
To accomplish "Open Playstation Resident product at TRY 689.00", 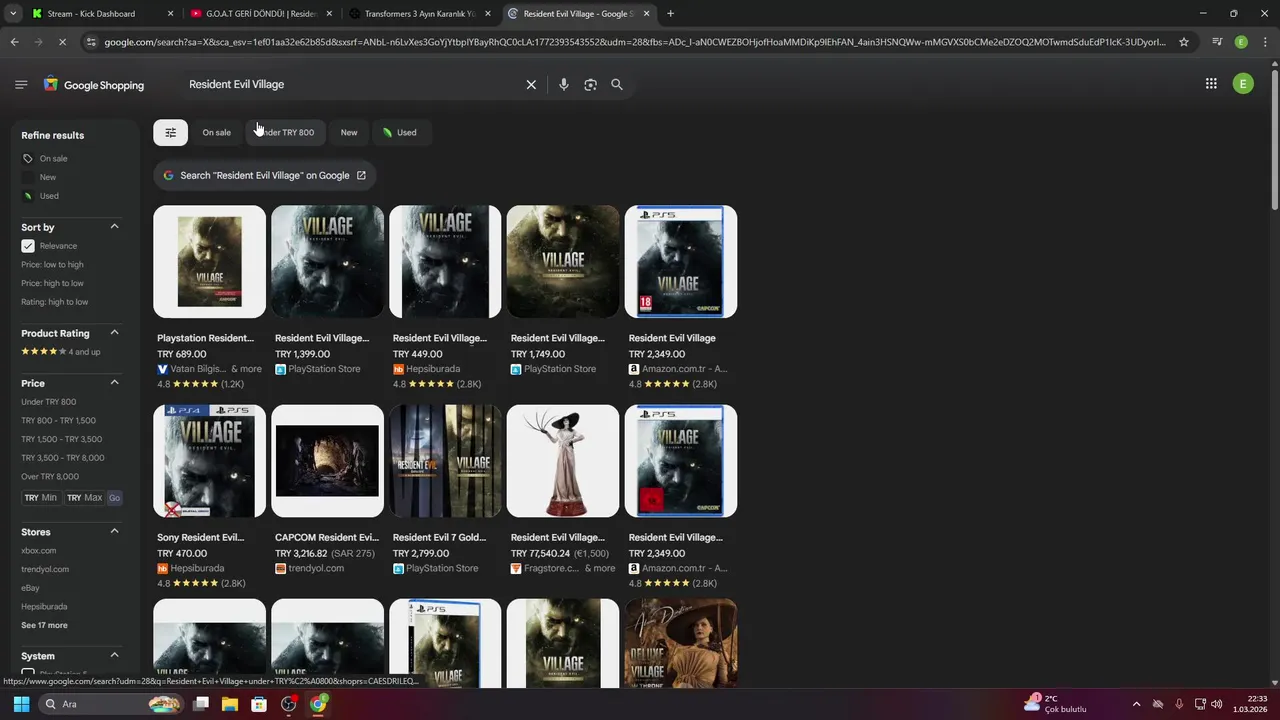I will pyautogui.click(x=209, y=298).
